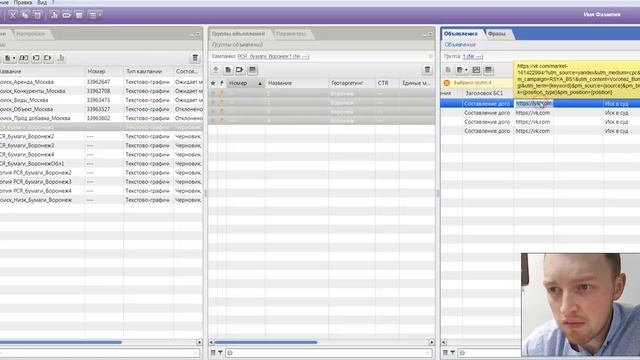
Task: Open the campaign link РСЯ_бумаги_Воронеж1
Action: coord(273,56)
